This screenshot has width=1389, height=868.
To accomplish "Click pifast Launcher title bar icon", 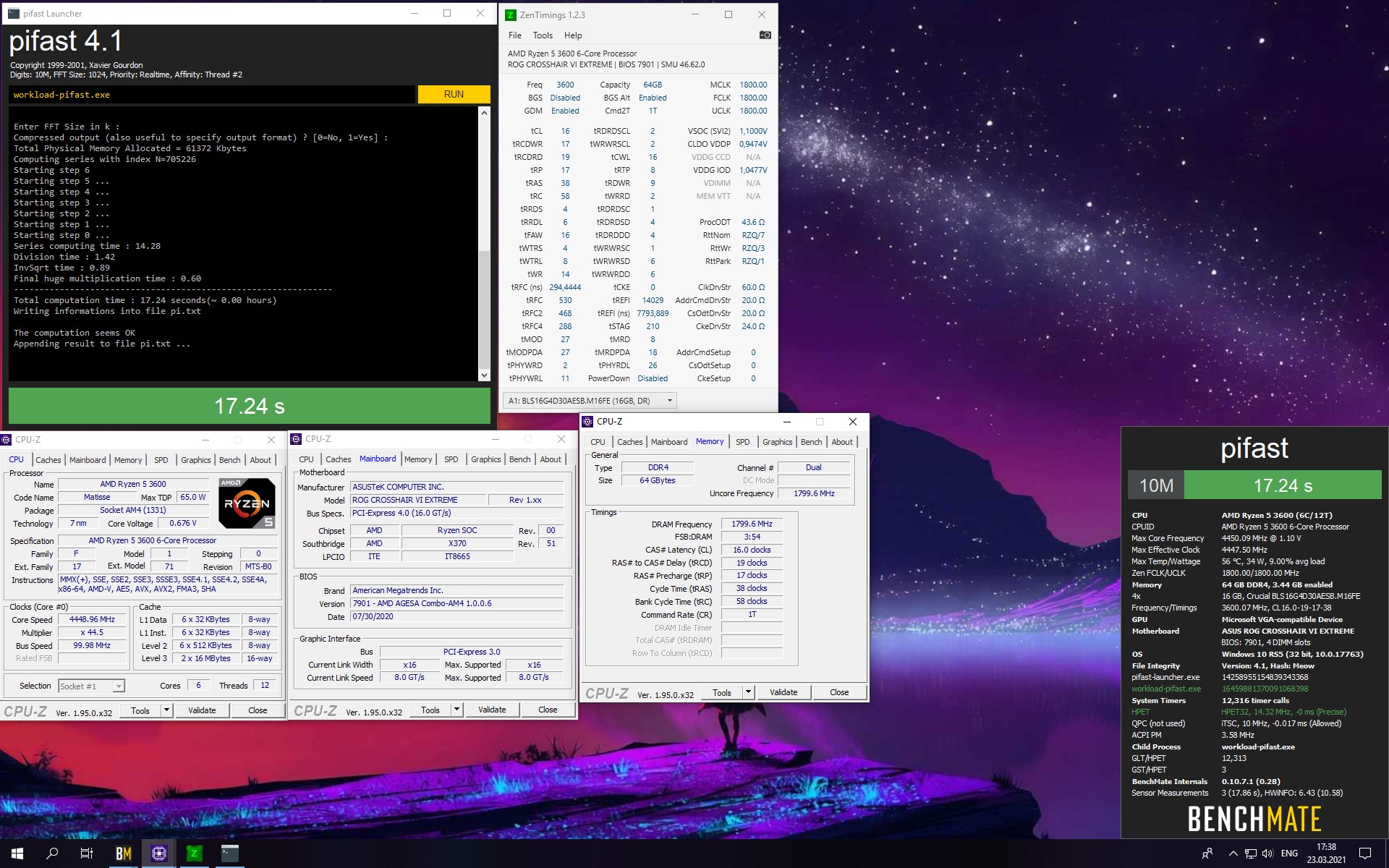I will pos(14,13).
